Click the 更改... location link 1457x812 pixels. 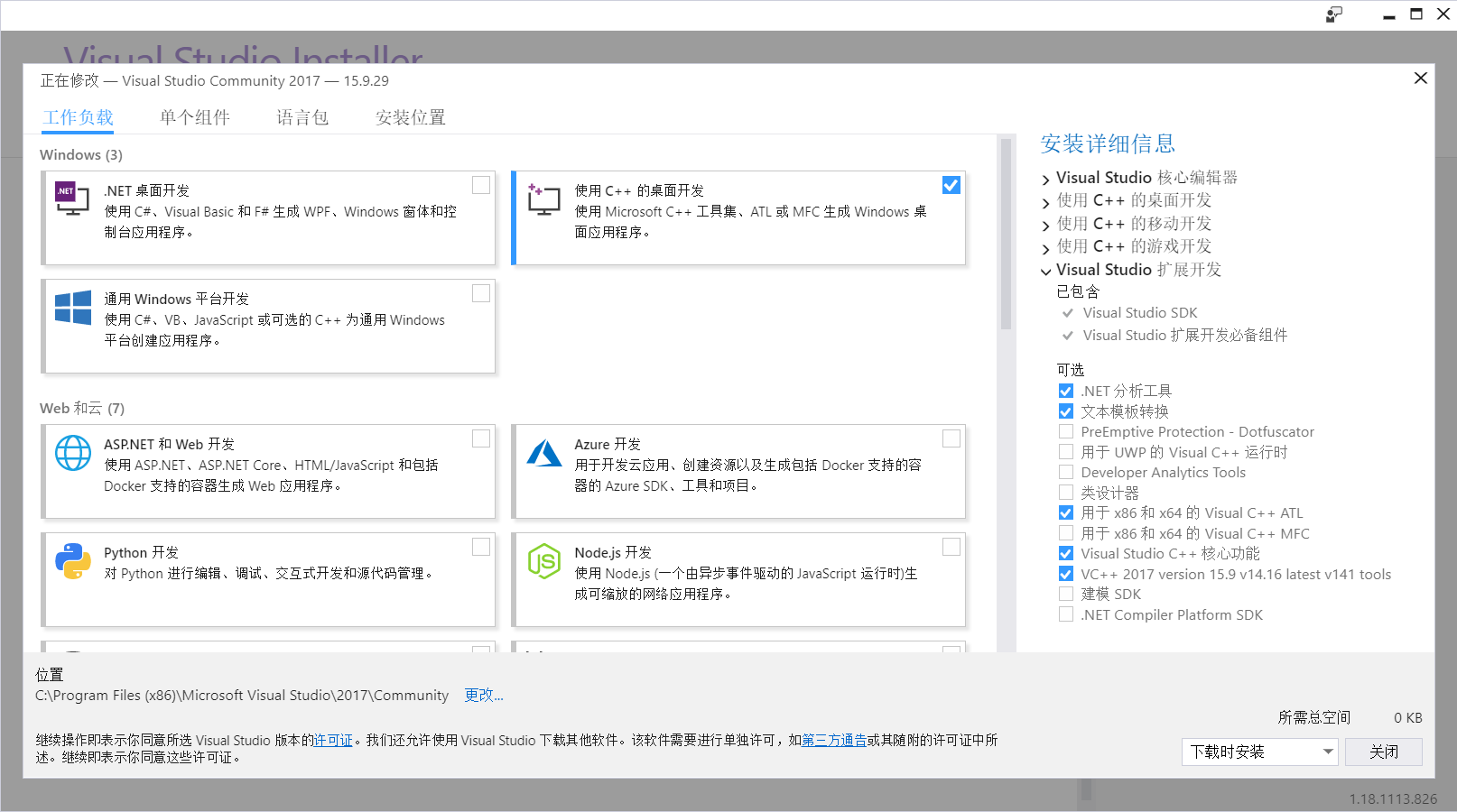point(484,695)
